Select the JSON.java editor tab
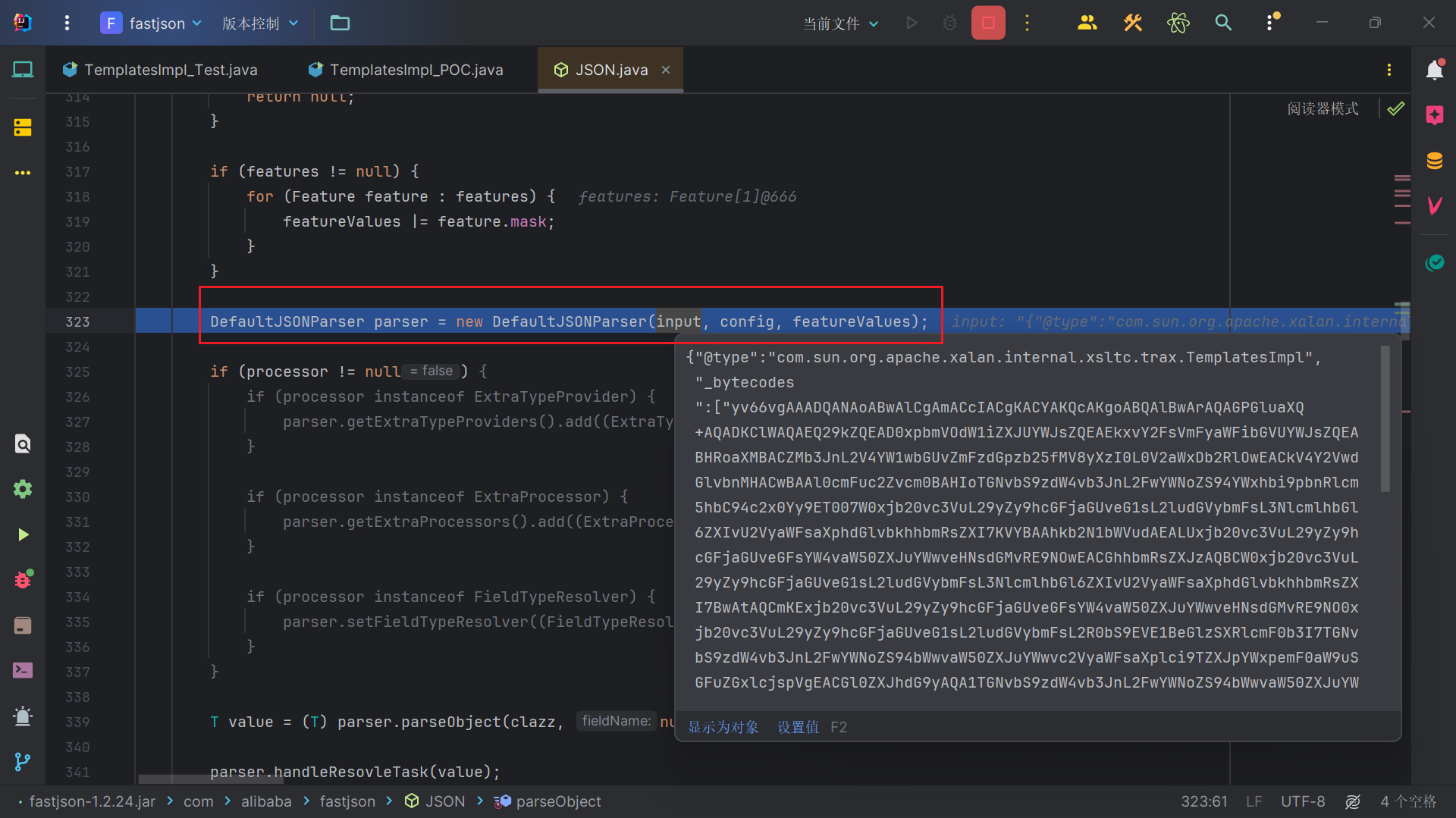This screenshot has width=1456, height=818. coord(611,70)
